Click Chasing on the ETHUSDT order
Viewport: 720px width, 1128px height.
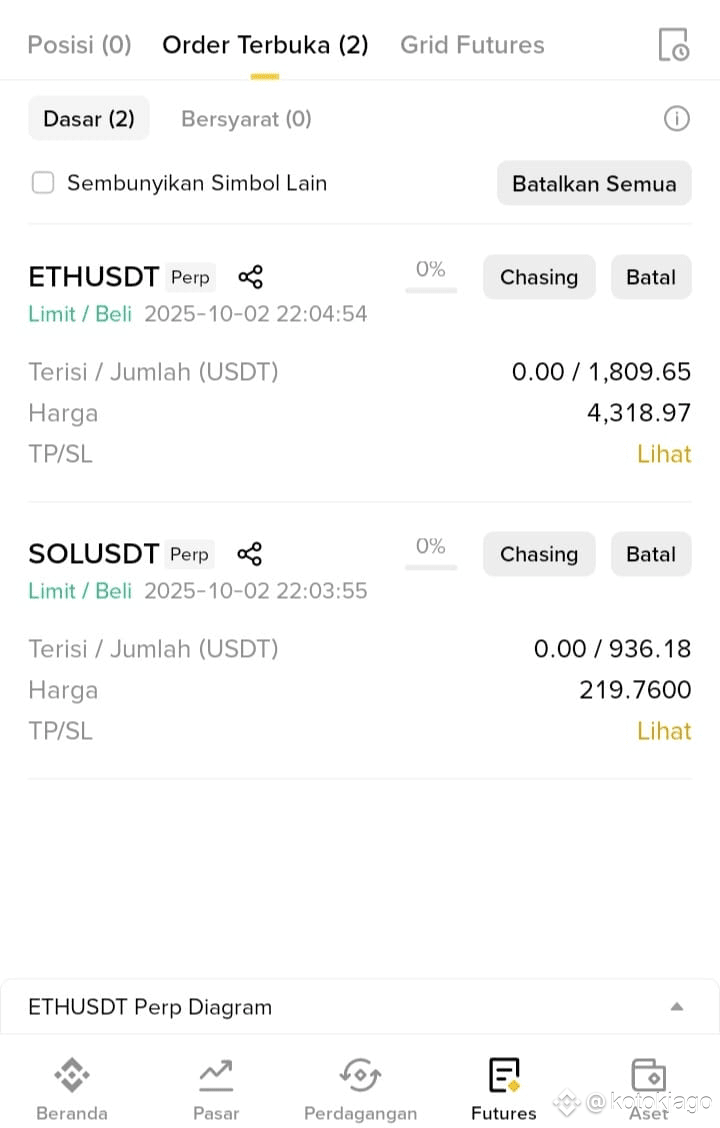[539, 277]
